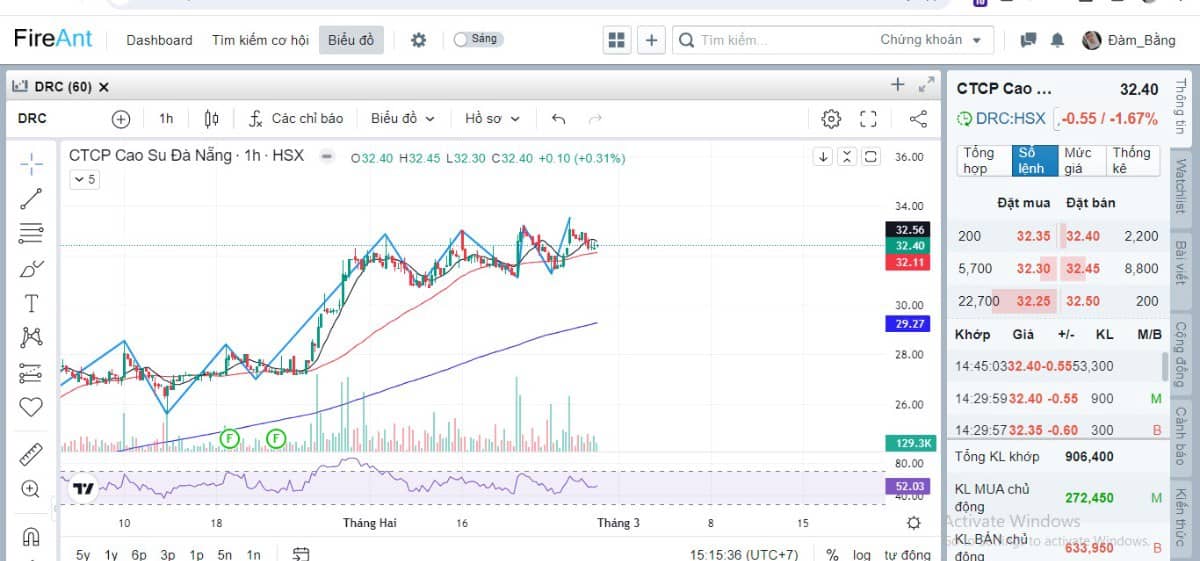Click the plus button beside layout grid
Viewport: 1200px width, 561px height.
[x=651, y=40]
